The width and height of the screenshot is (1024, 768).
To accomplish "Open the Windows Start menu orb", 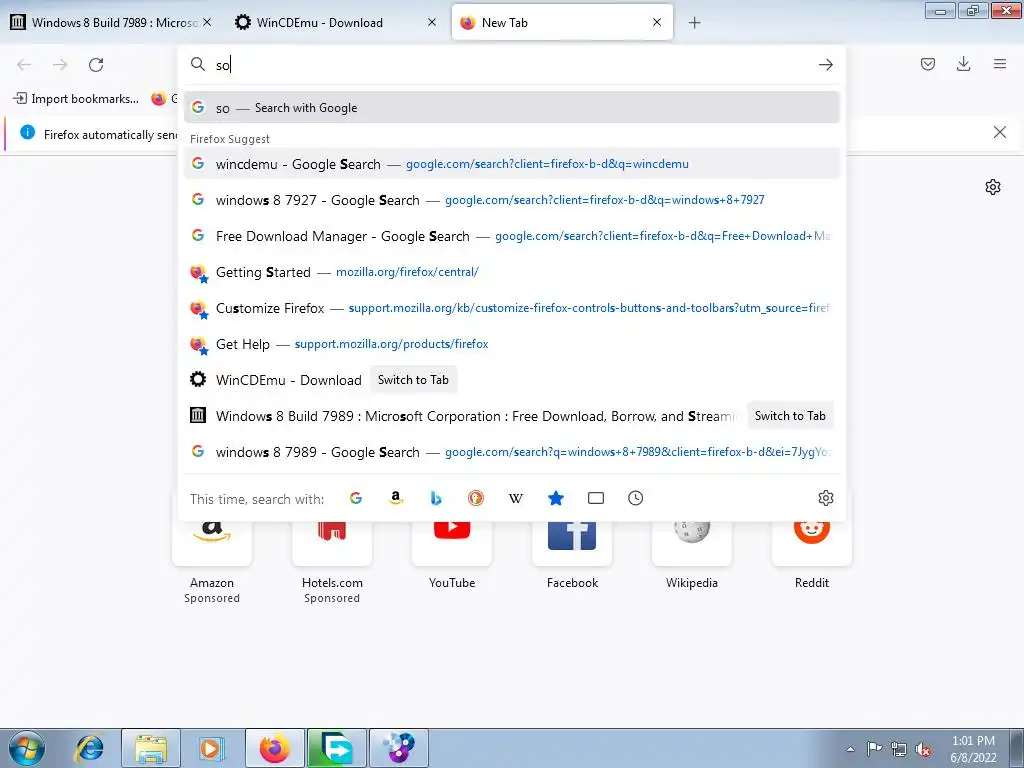I will [x=26, y=748].
